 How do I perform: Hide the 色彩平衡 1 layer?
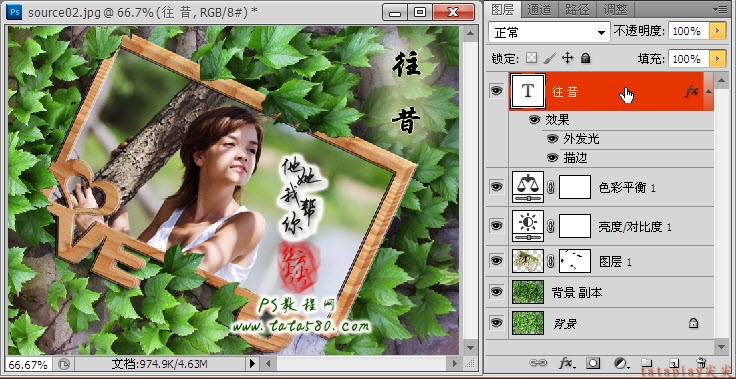click(x=496, y=187)
